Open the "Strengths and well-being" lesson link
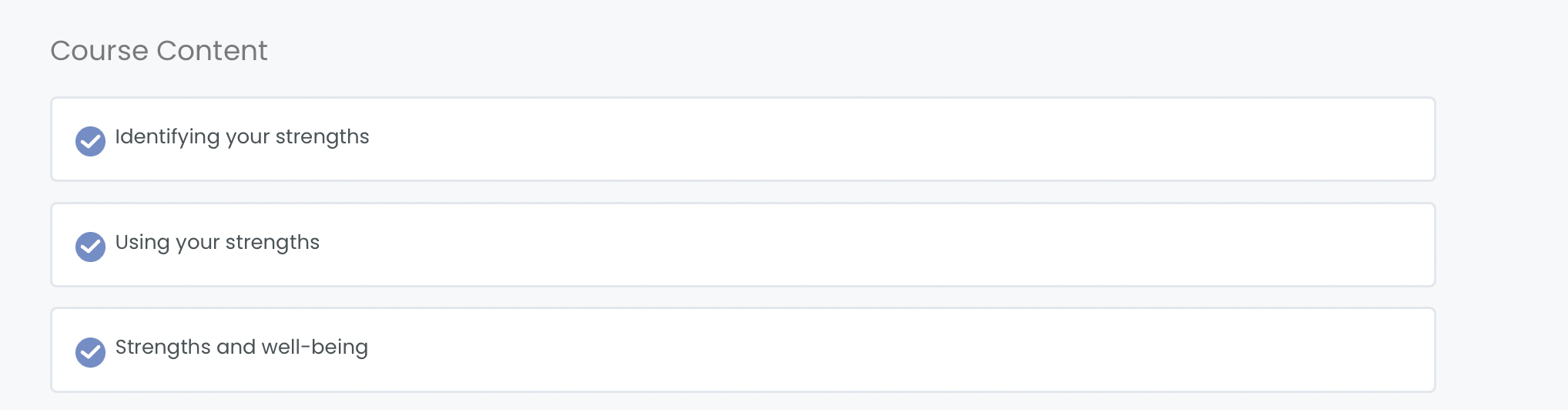Image resolution: width=1568 pixels, height=410 pixels. 241,348
